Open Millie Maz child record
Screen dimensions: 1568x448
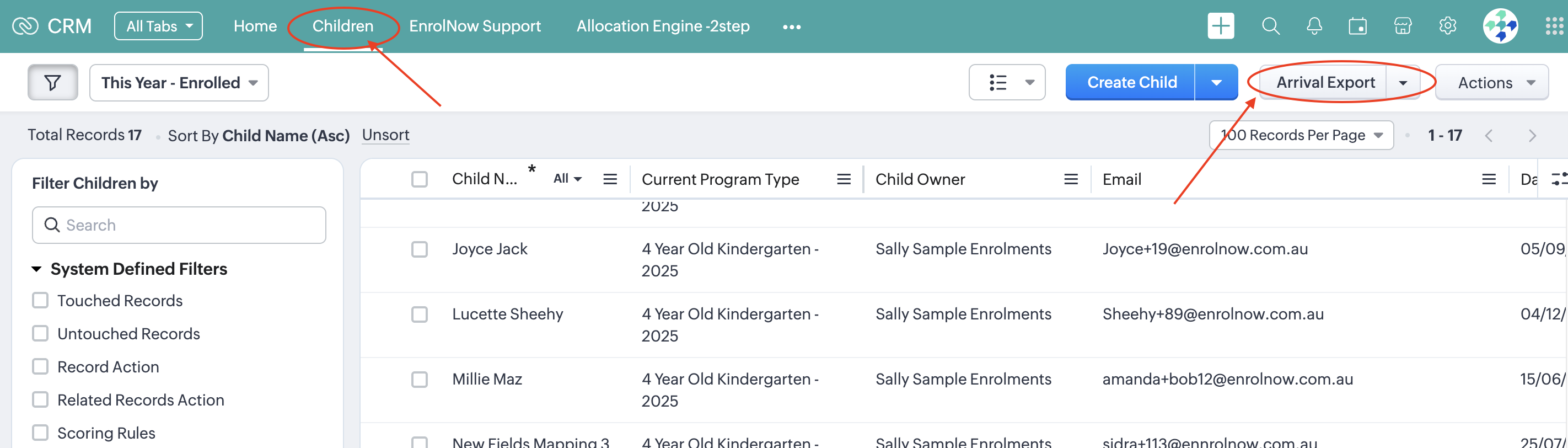point(487,379)
